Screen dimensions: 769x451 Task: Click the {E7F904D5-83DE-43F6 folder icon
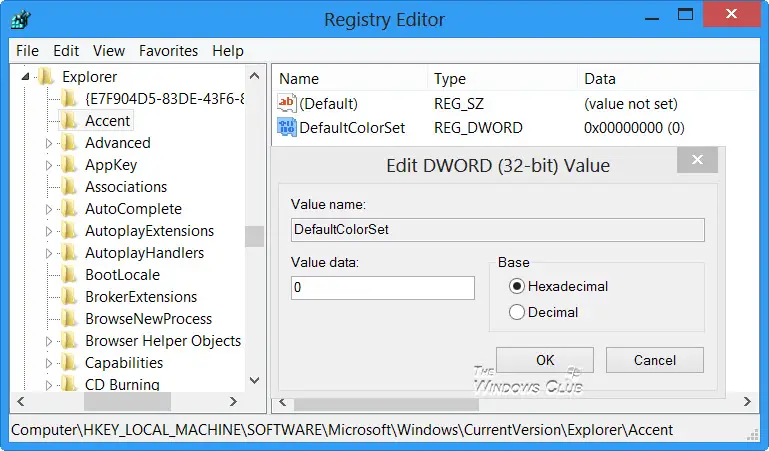pyautogui.click(x=69, y=99)
